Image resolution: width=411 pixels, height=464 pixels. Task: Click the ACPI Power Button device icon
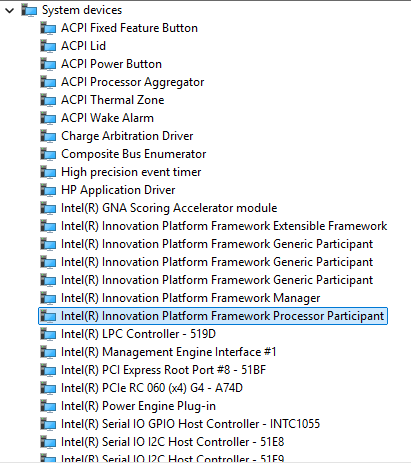48,64
